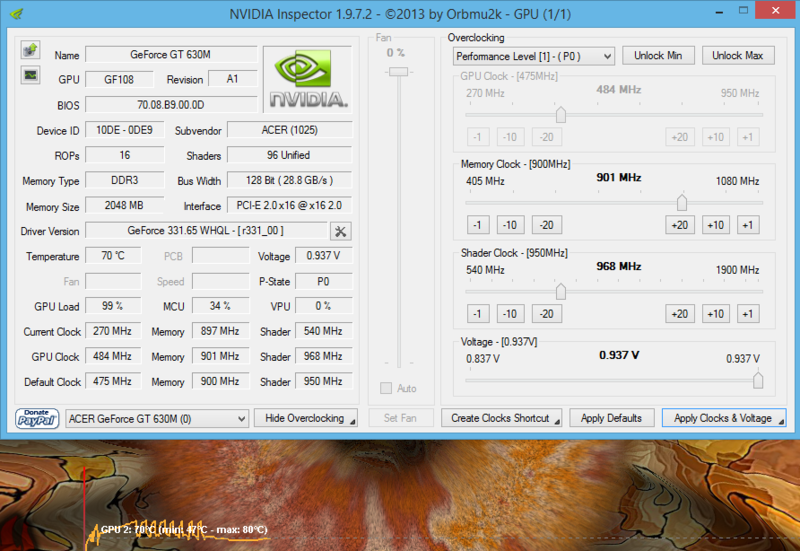Click Apply Defaults button
This screenshot has width=800, height=551.
(611, 418)
